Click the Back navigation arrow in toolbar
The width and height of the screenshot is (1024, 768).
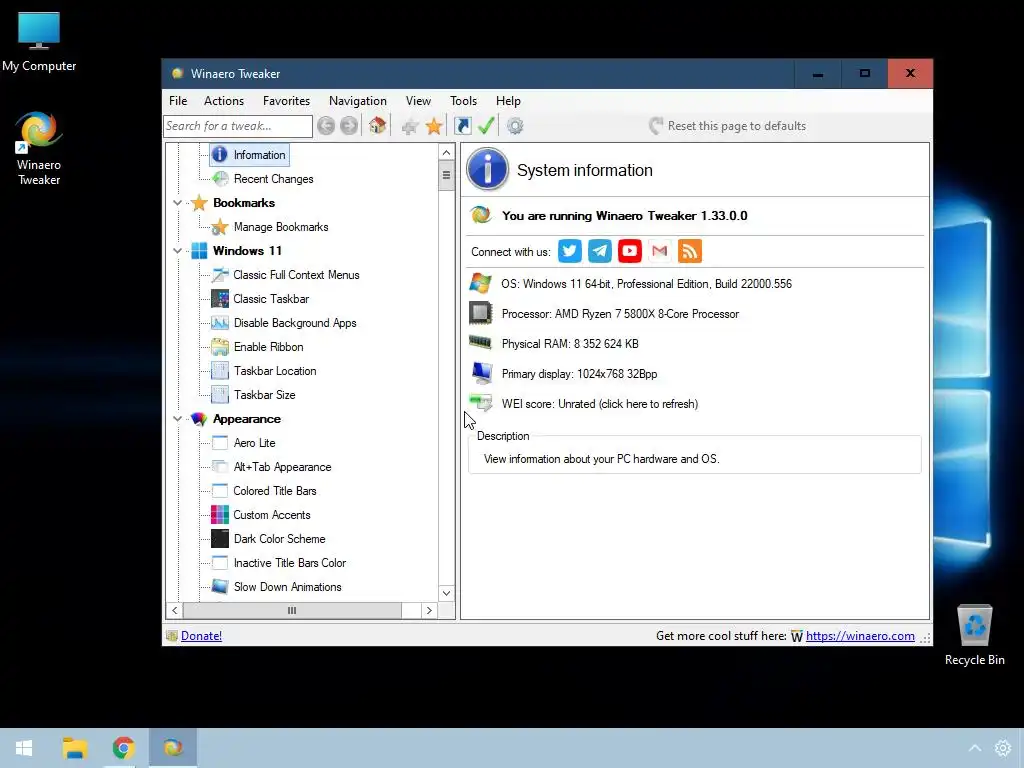(x=326, y=126)
